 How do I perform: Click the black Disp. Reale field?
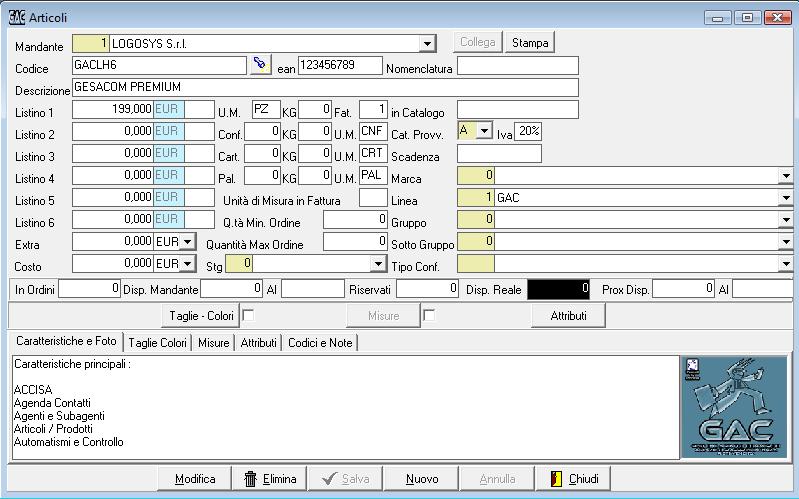(x=558, y=289)
